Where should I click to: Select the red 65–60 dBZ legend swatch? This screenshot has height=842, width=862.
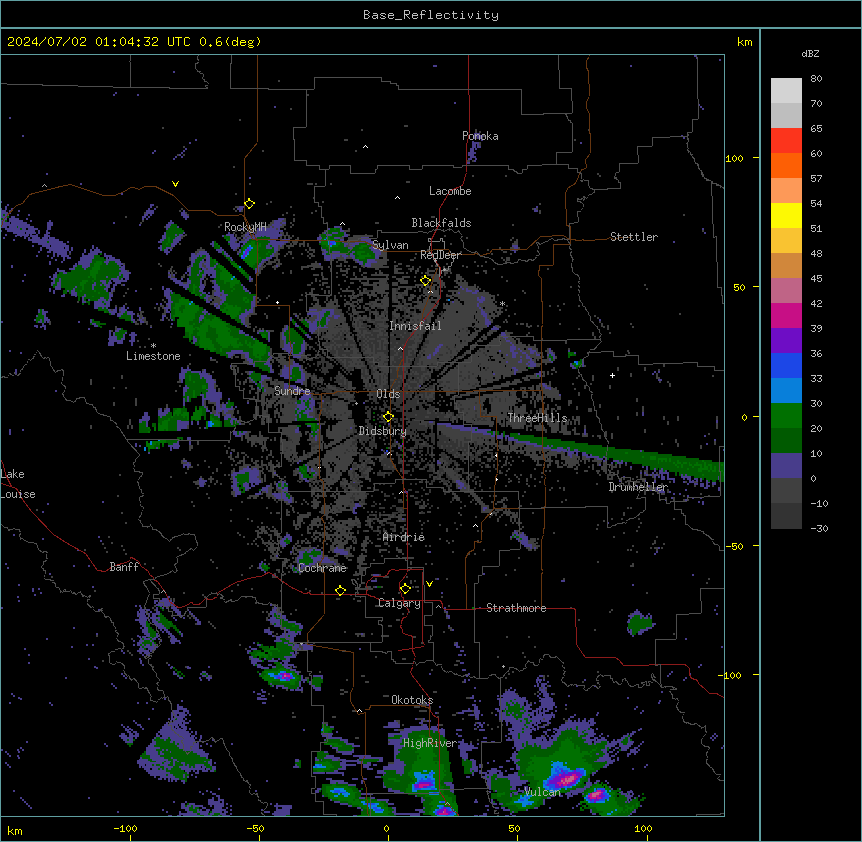[786, 140]
